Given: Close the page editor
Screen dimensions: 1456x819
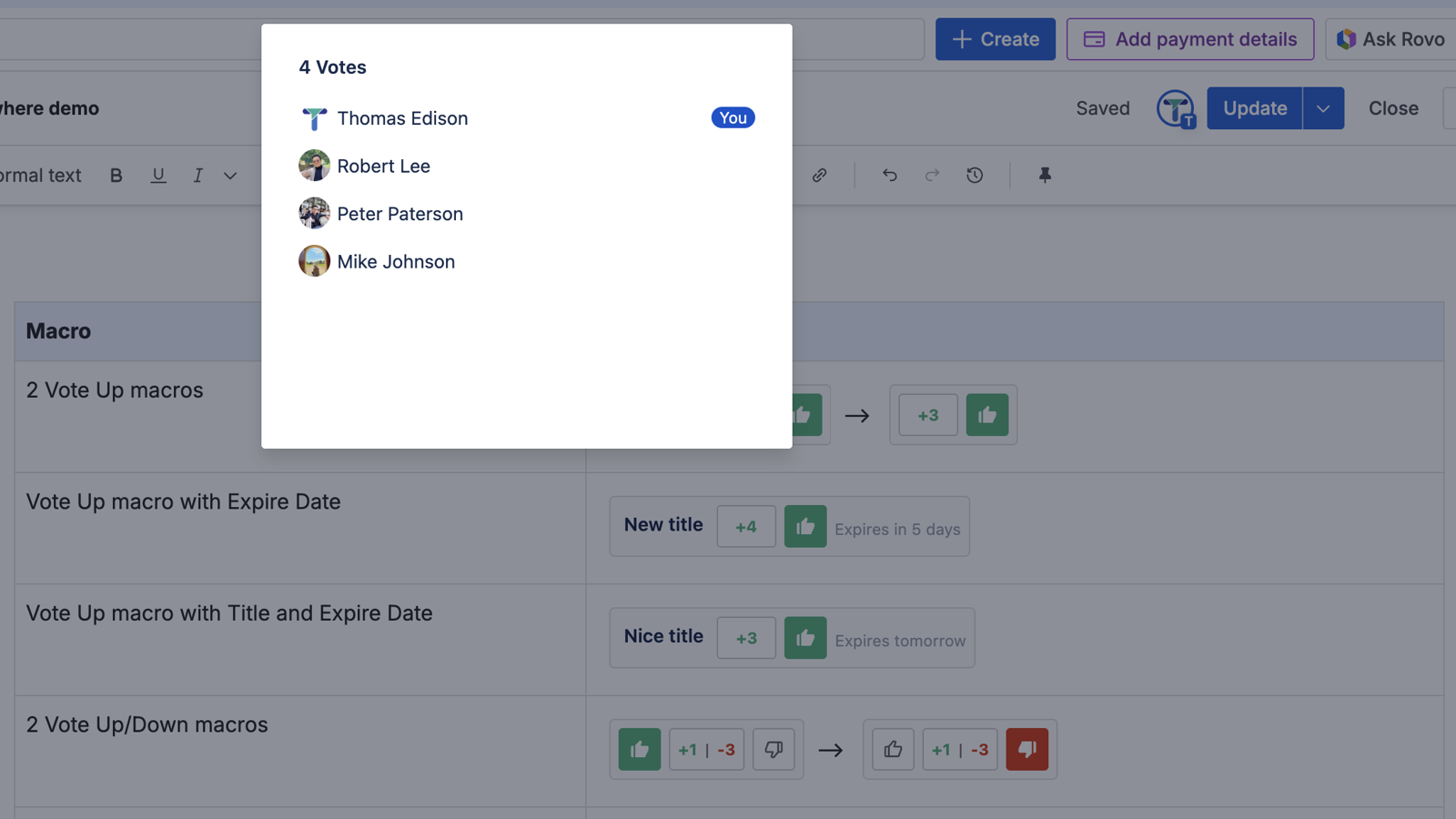Looking at the screenshot, I should (1393, 108).
